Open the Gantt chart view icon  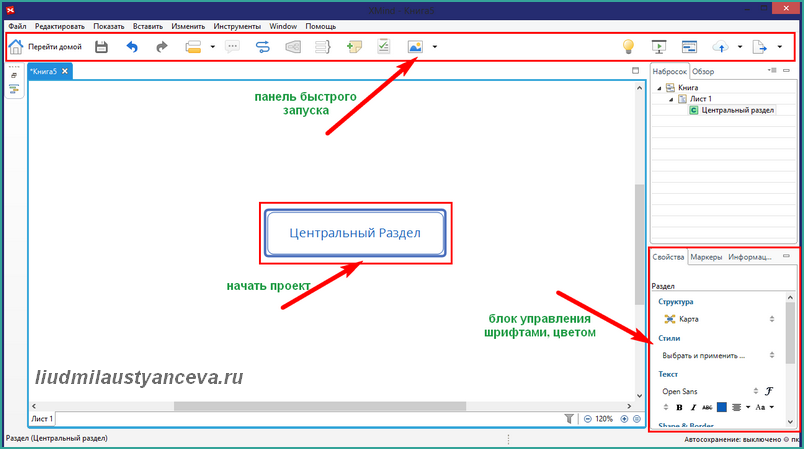click(689, 47)
